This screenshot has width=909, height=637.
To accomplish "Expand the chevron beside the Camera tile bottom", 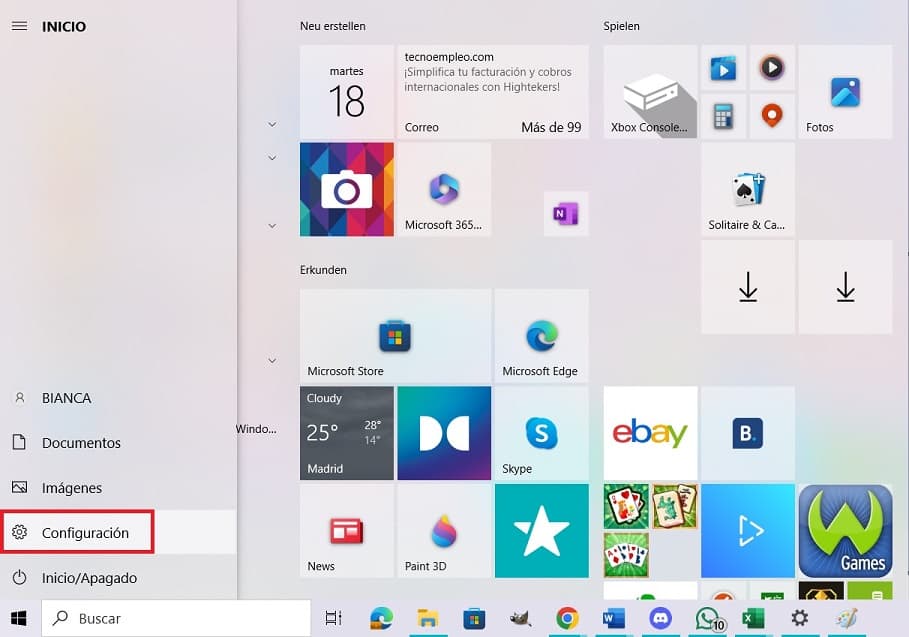I will [272, 225].
